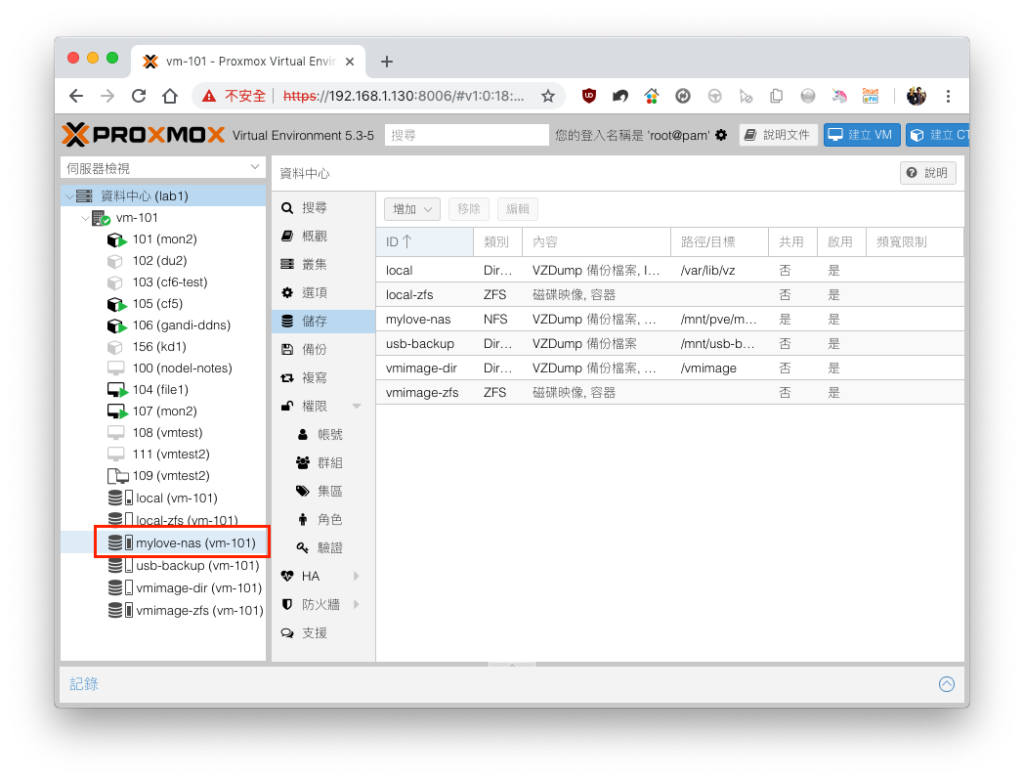Collapse the vm-101 node in the tree
Image resolution: width=1024 pixels, height=780 pixels.
tap(85, 218)
